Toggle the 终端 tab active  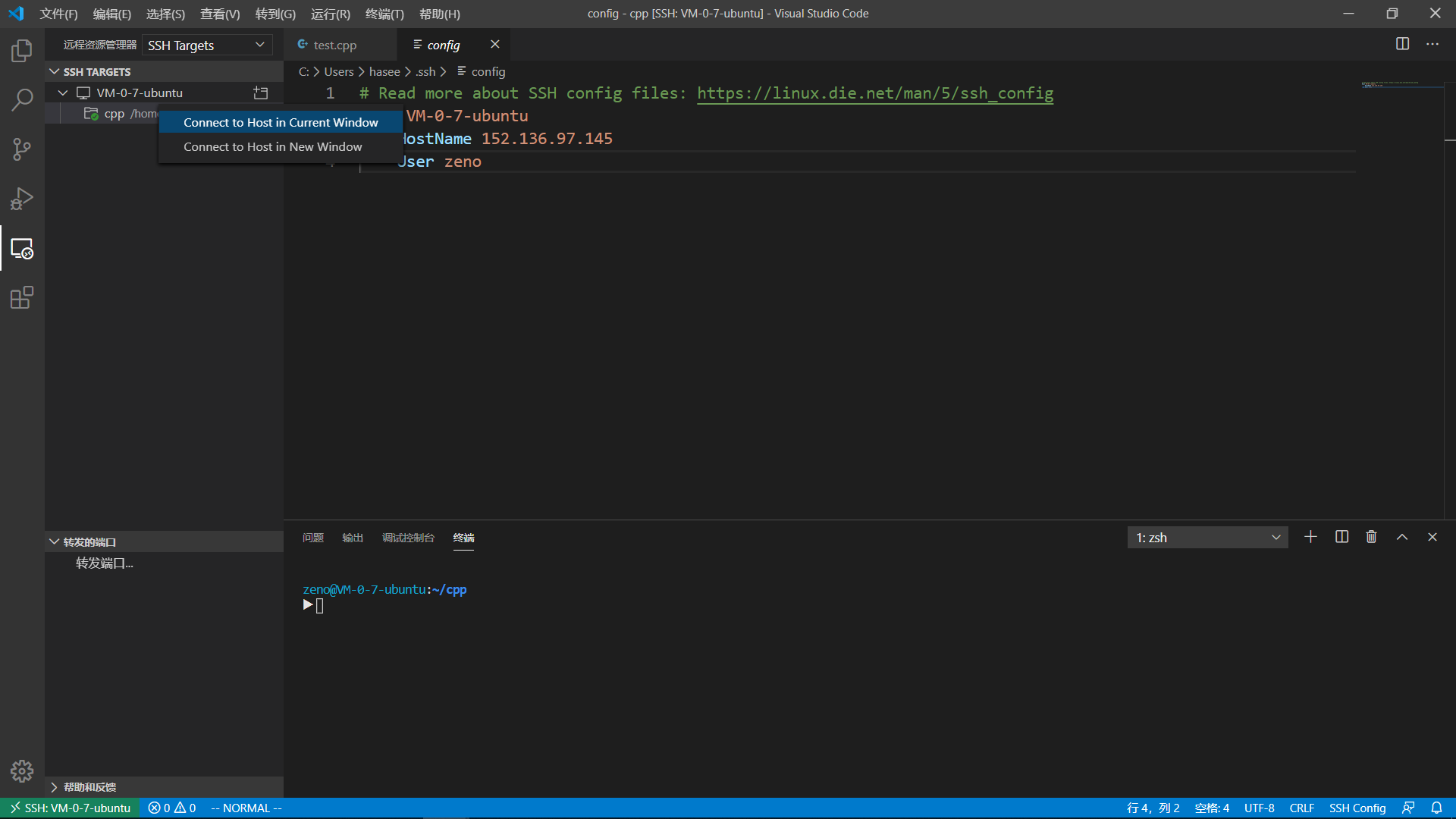pos(463,537)
